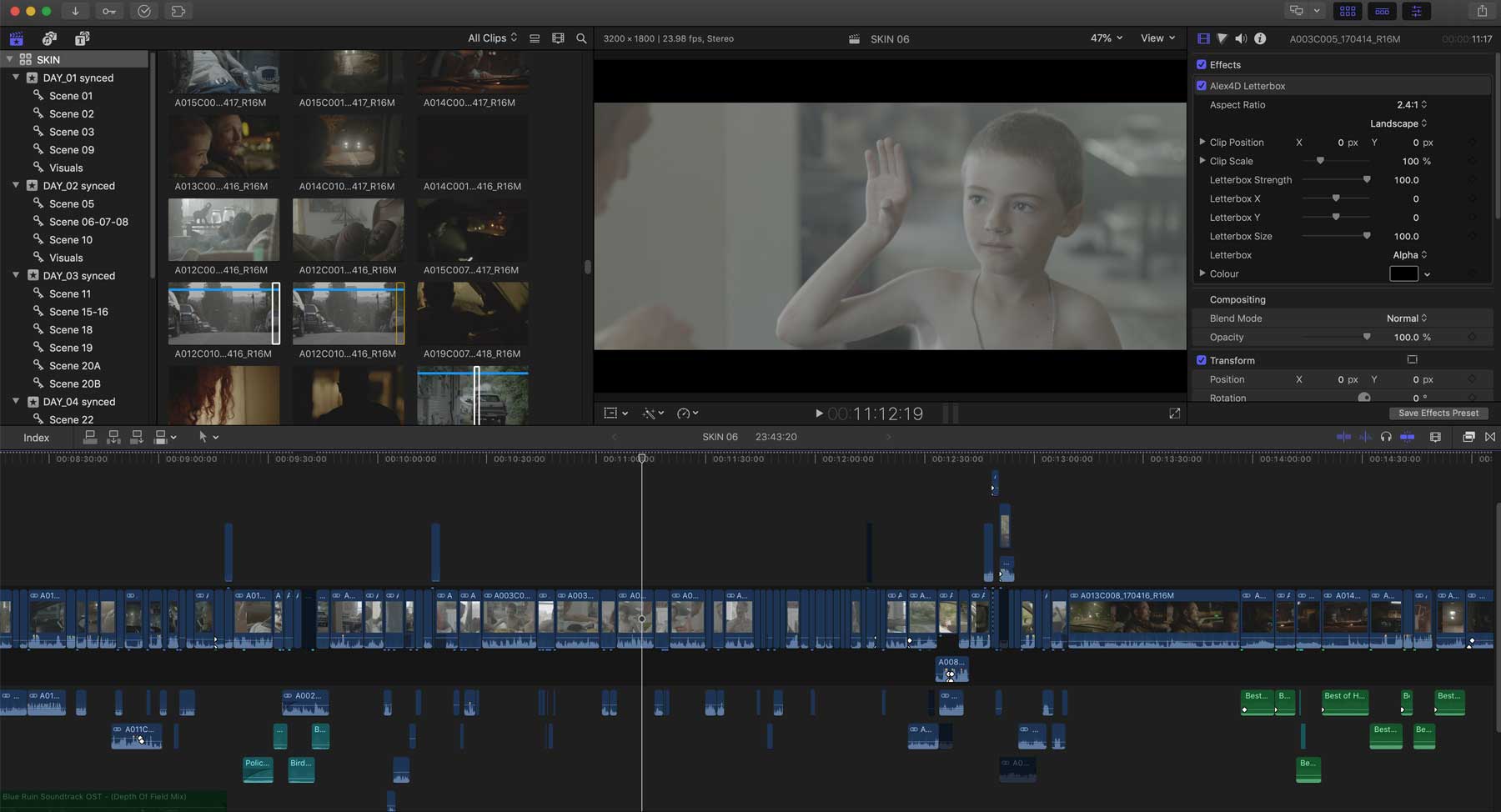Open the audio inspector speaker icon
1501x812 pixels.
(x=1241, y=38)
